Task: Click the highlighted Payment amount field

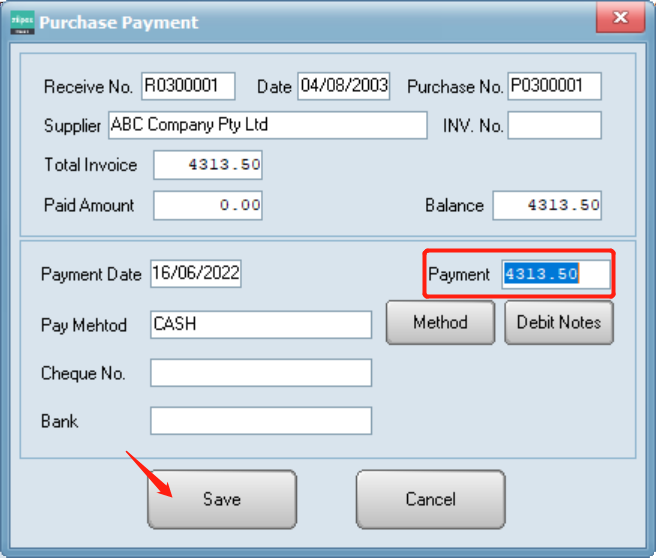Action: pos(555,274)
